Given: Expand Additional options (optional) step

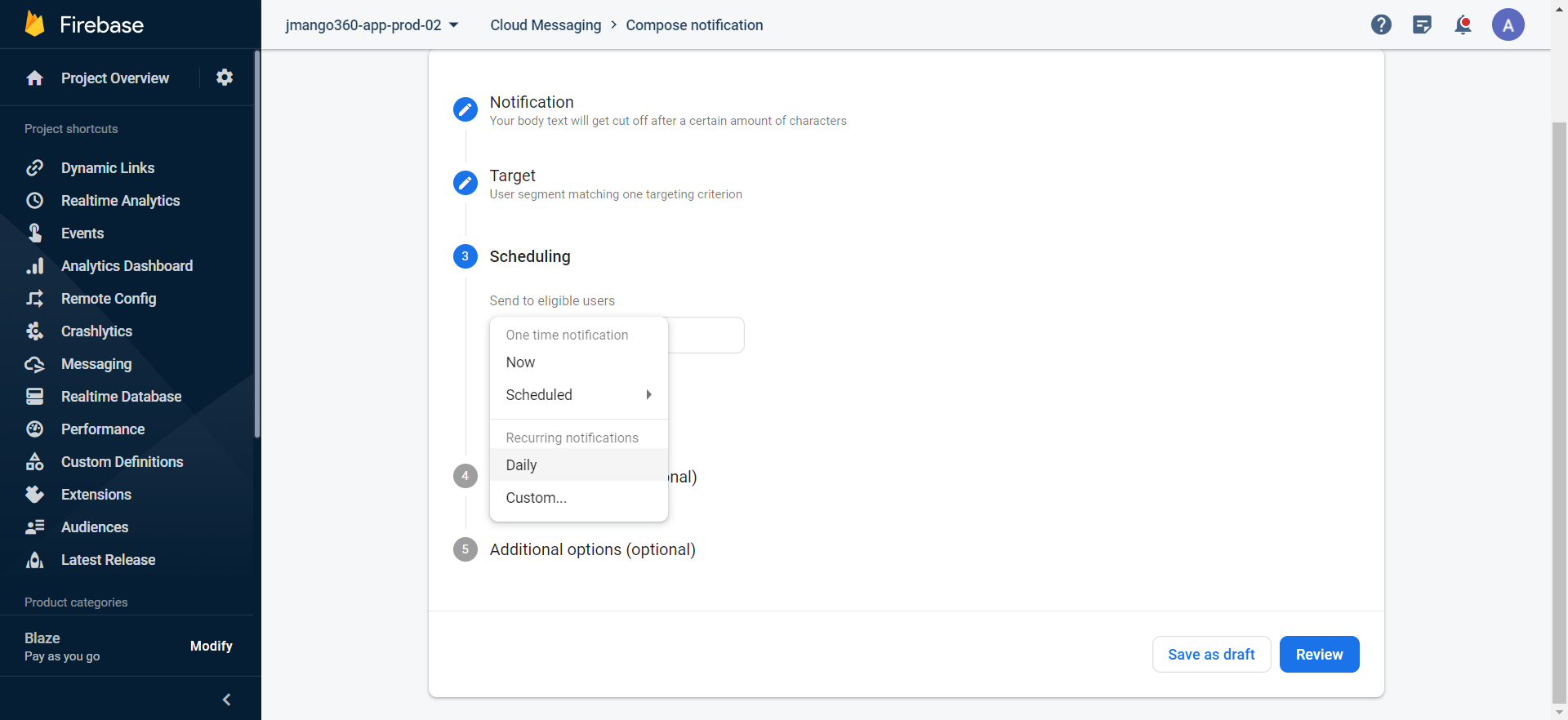Looking at the screenshot, I should point(592,549).
